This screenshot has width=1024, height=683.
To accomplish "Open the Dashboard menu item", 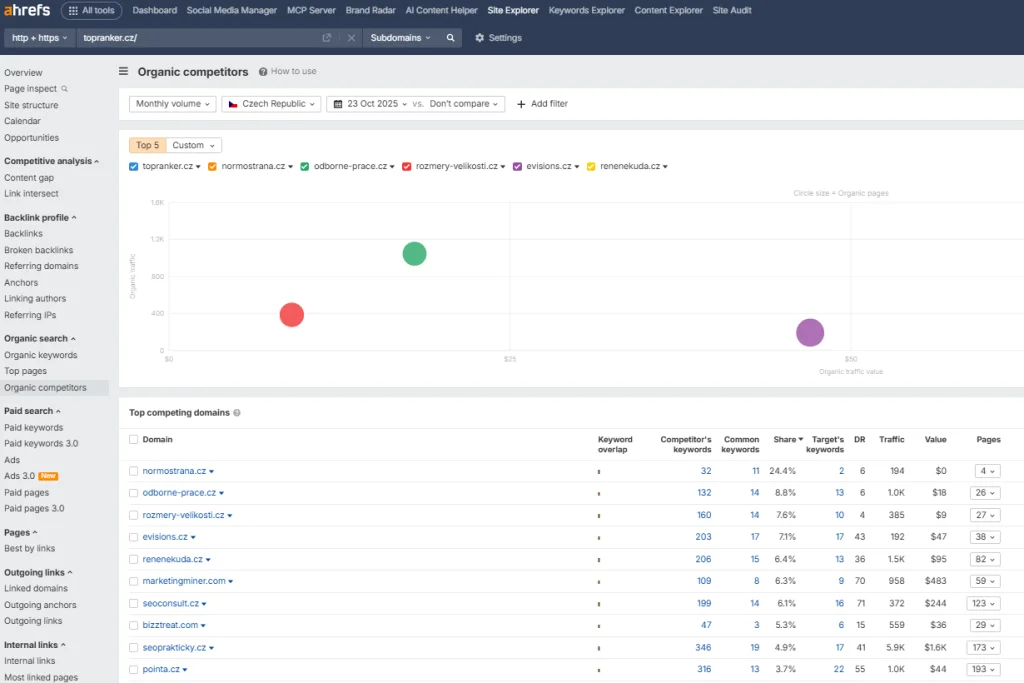I will 155,10.
